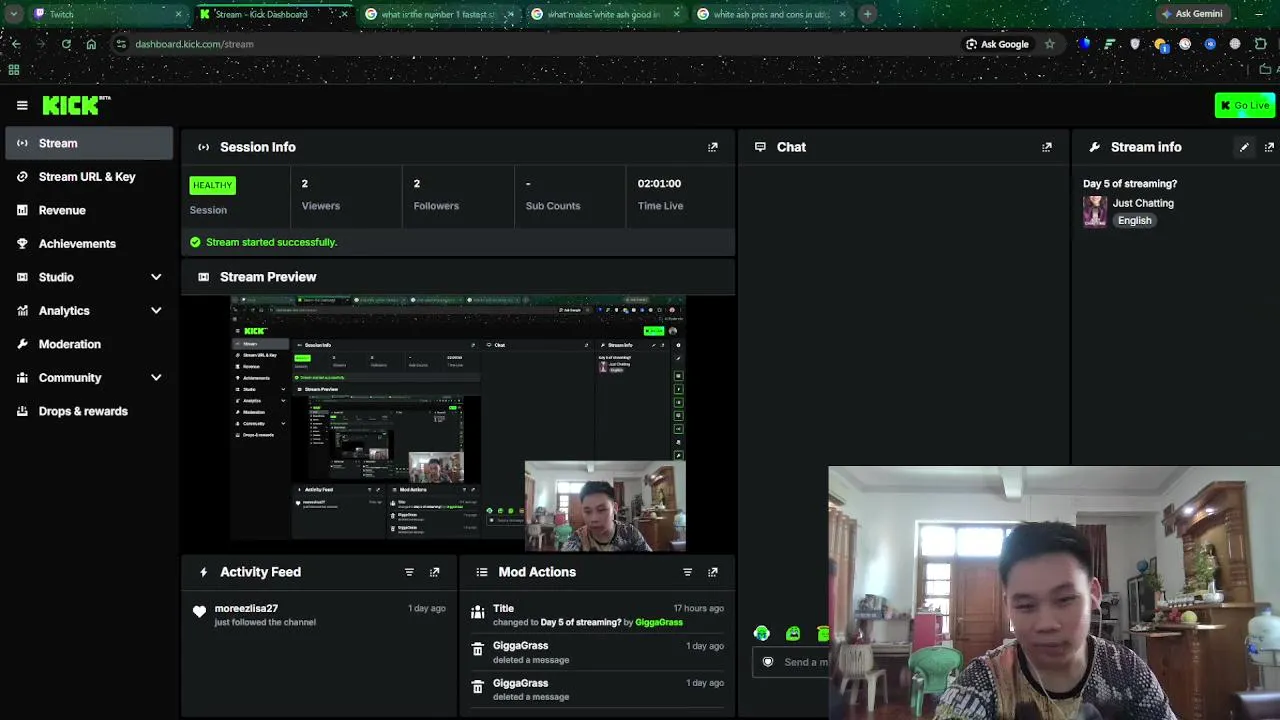
Task: Click the Sub Counts label
Action: (x=553, y=206)
